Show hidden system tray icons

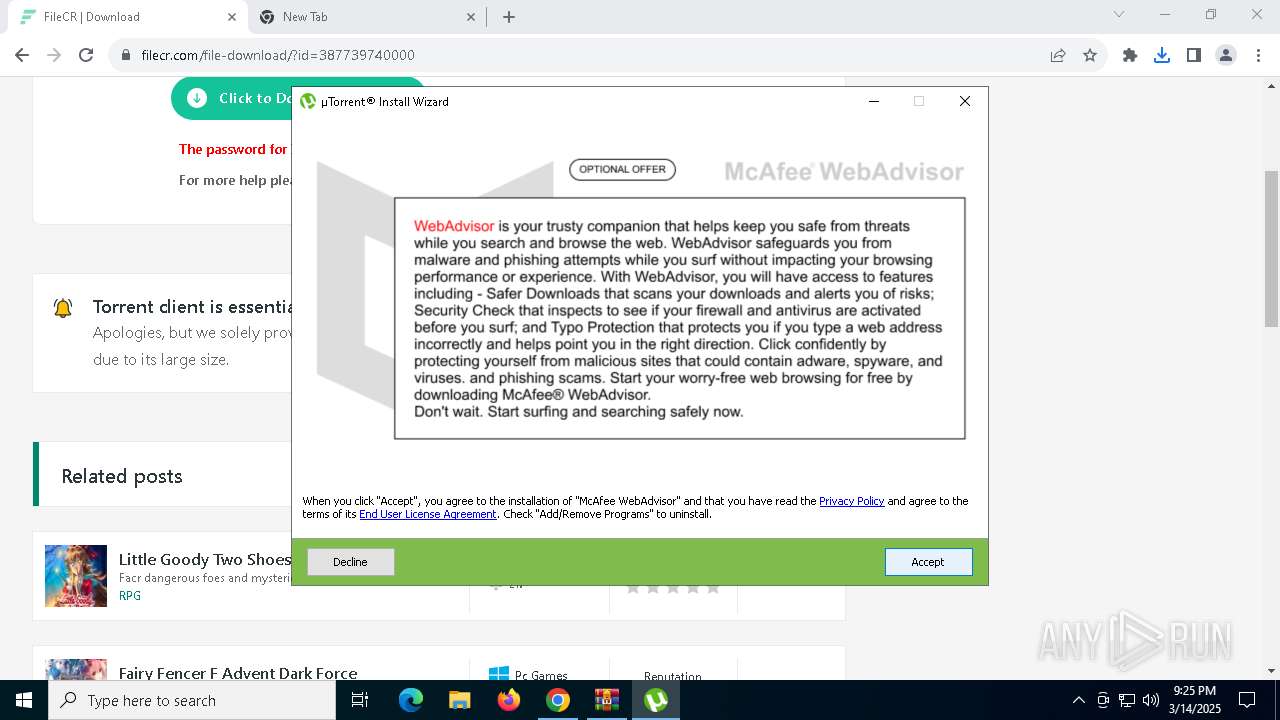[1078, 700]
